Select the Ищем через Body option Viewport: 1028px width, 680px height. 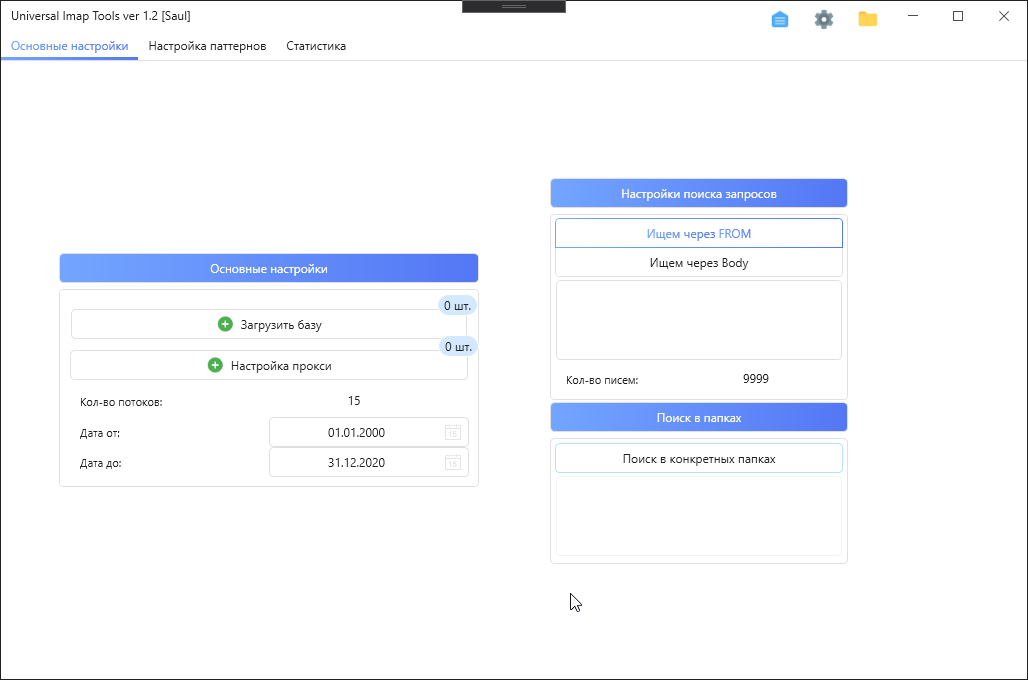[x=698, y=263]
